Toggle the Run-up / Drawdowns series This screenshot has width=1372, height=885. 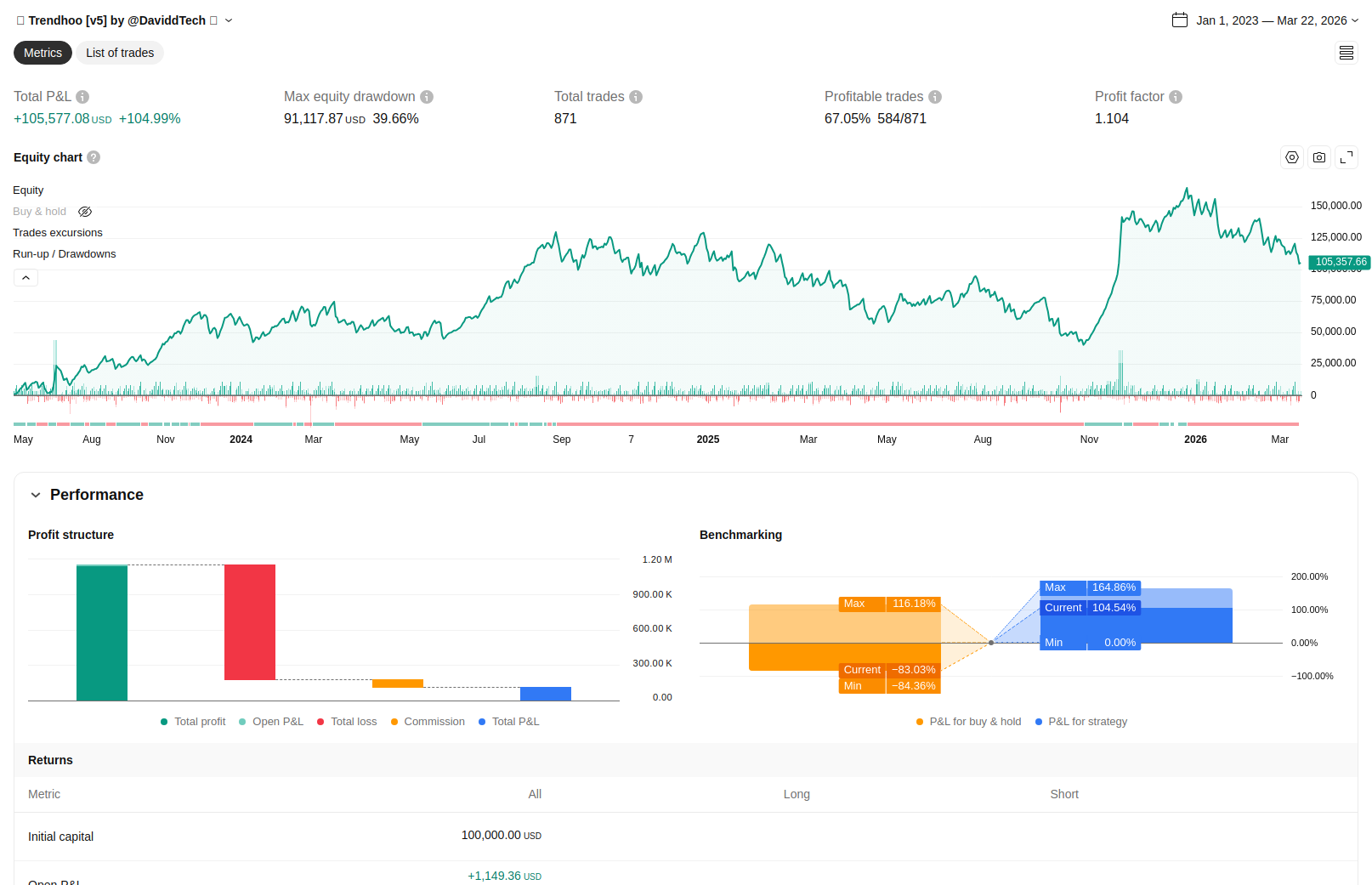tap(65, 254)
